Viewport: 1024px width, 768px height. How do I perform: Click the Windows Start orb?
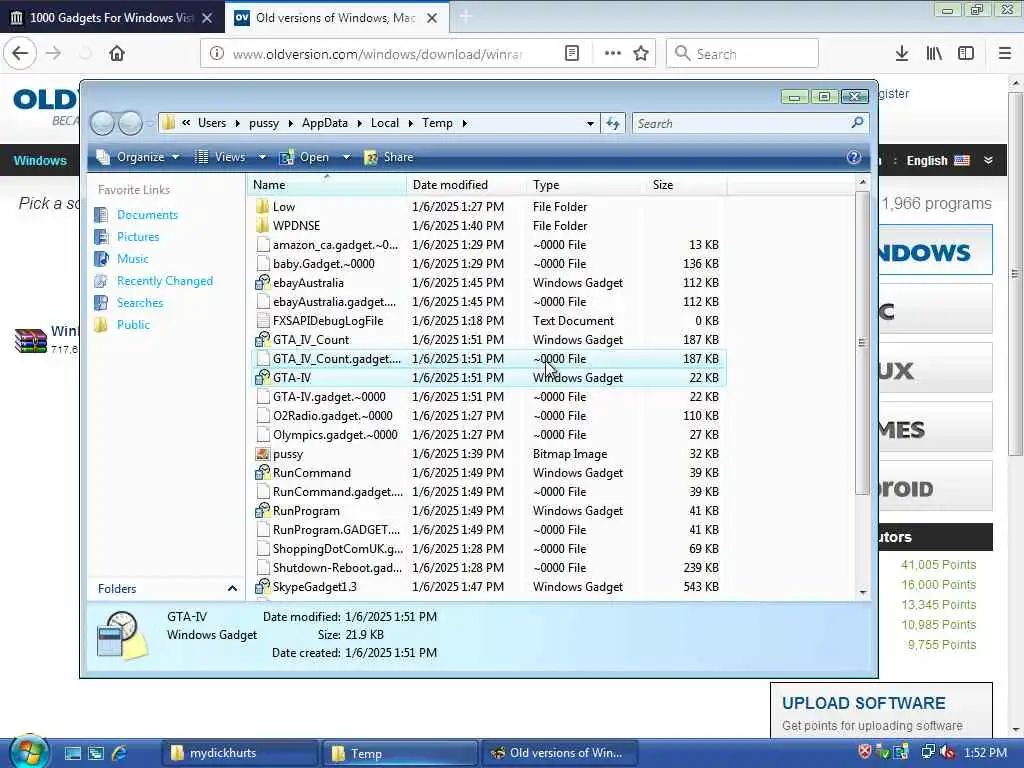[x=27, y=752]
